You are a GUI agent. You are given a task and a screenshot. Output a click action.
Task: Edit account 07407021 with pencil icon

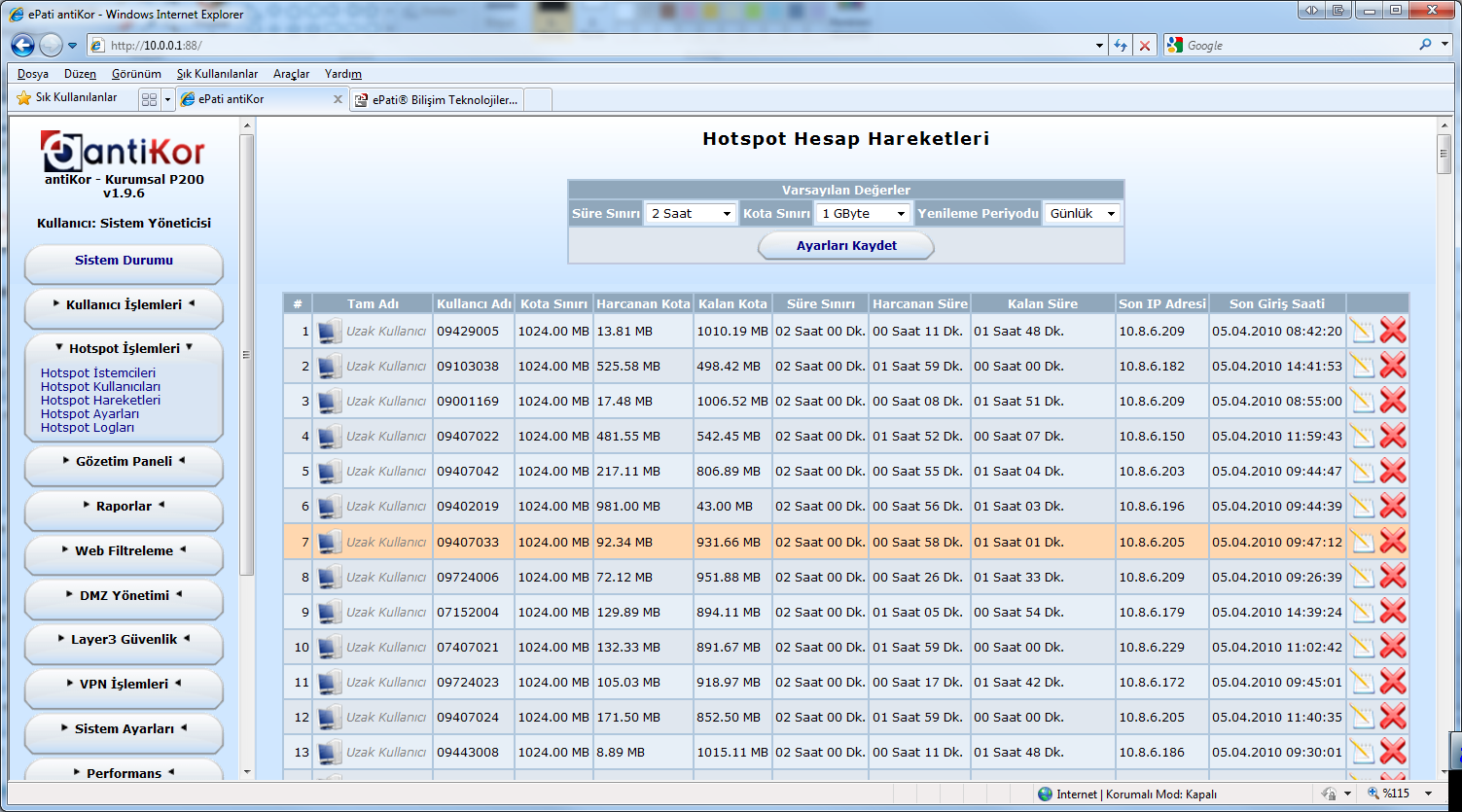[1362, 647]
